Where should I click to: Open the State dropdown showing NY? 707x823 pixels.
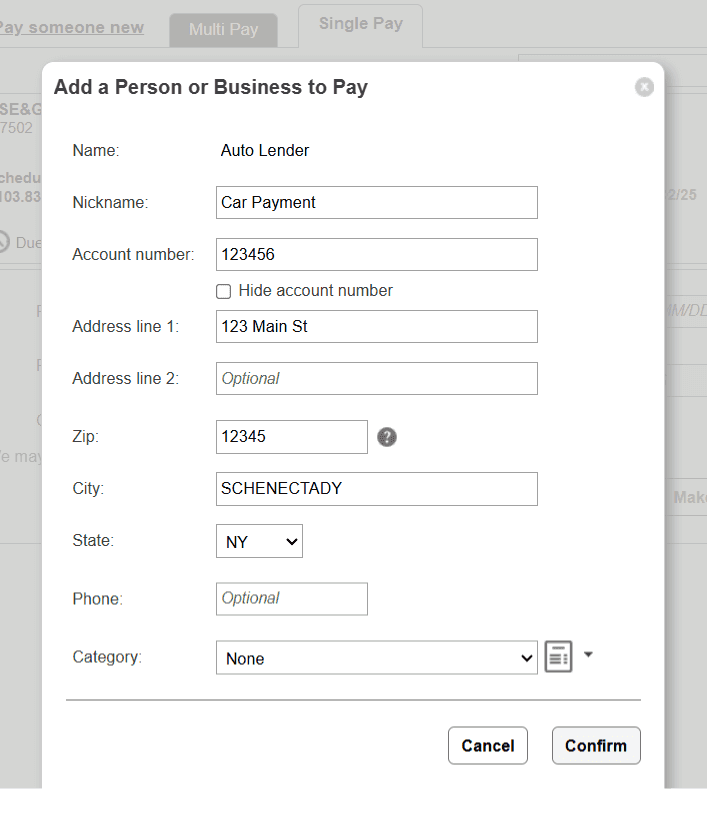point(259,541)
